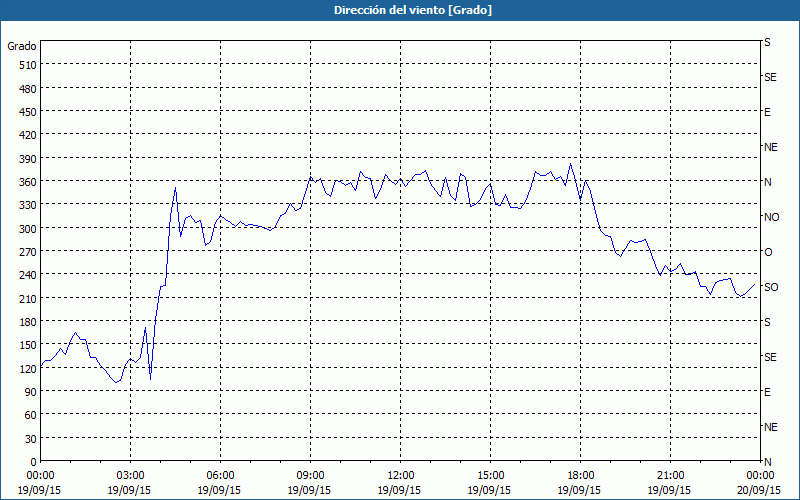
Task: Click the 510 value on the y-axis
Action: click(28, 65)
